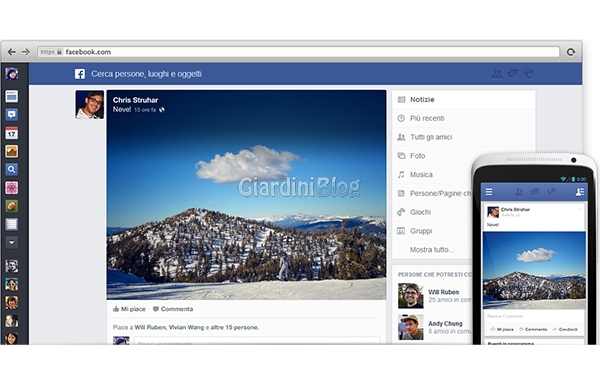Open Will Ruben suggested friend name

pos(443,292)
